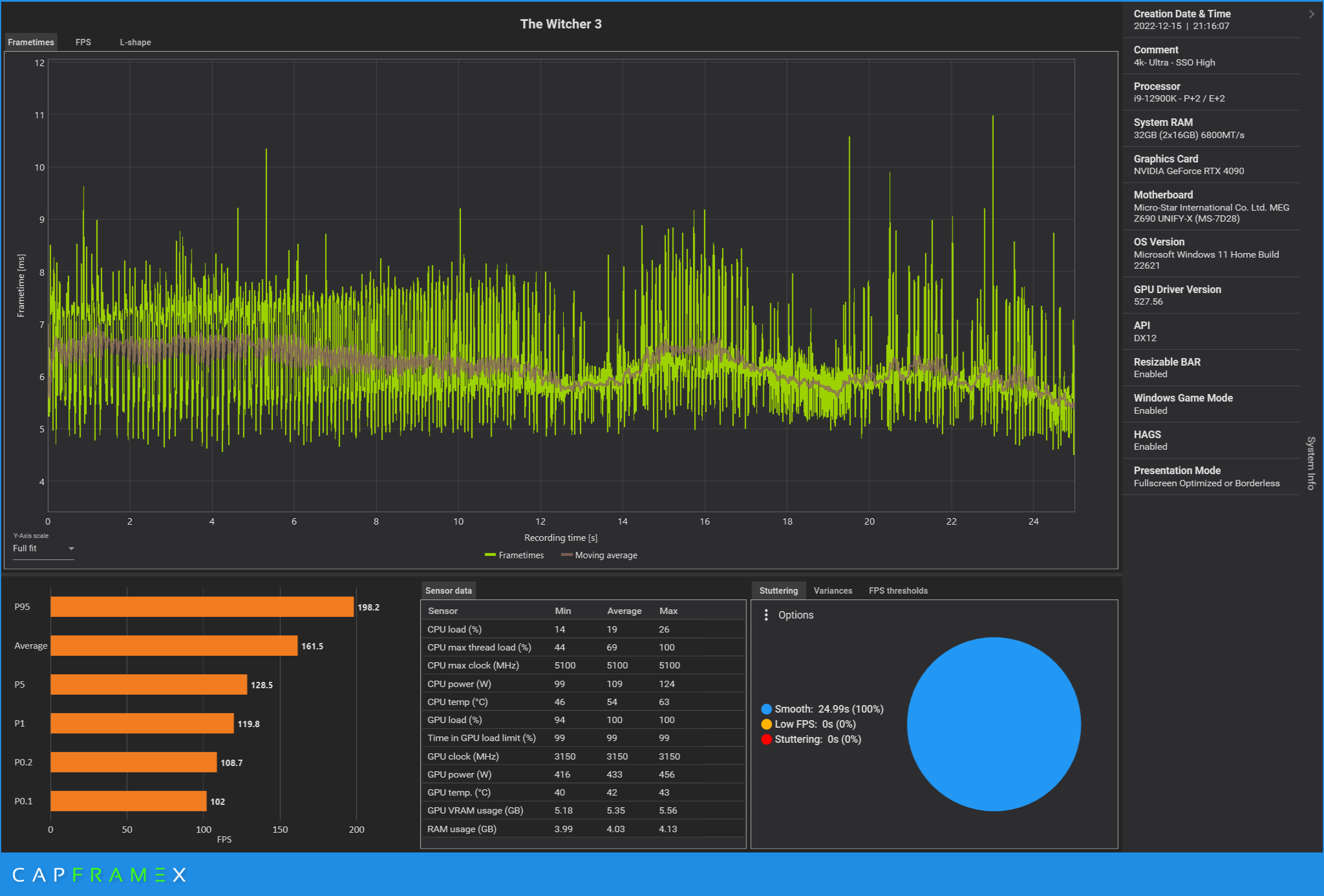Image resolution: width=1324 pixels, height=896 pixels.
Task: Click the blue Smooth pie chart
Action: point(994,724)
